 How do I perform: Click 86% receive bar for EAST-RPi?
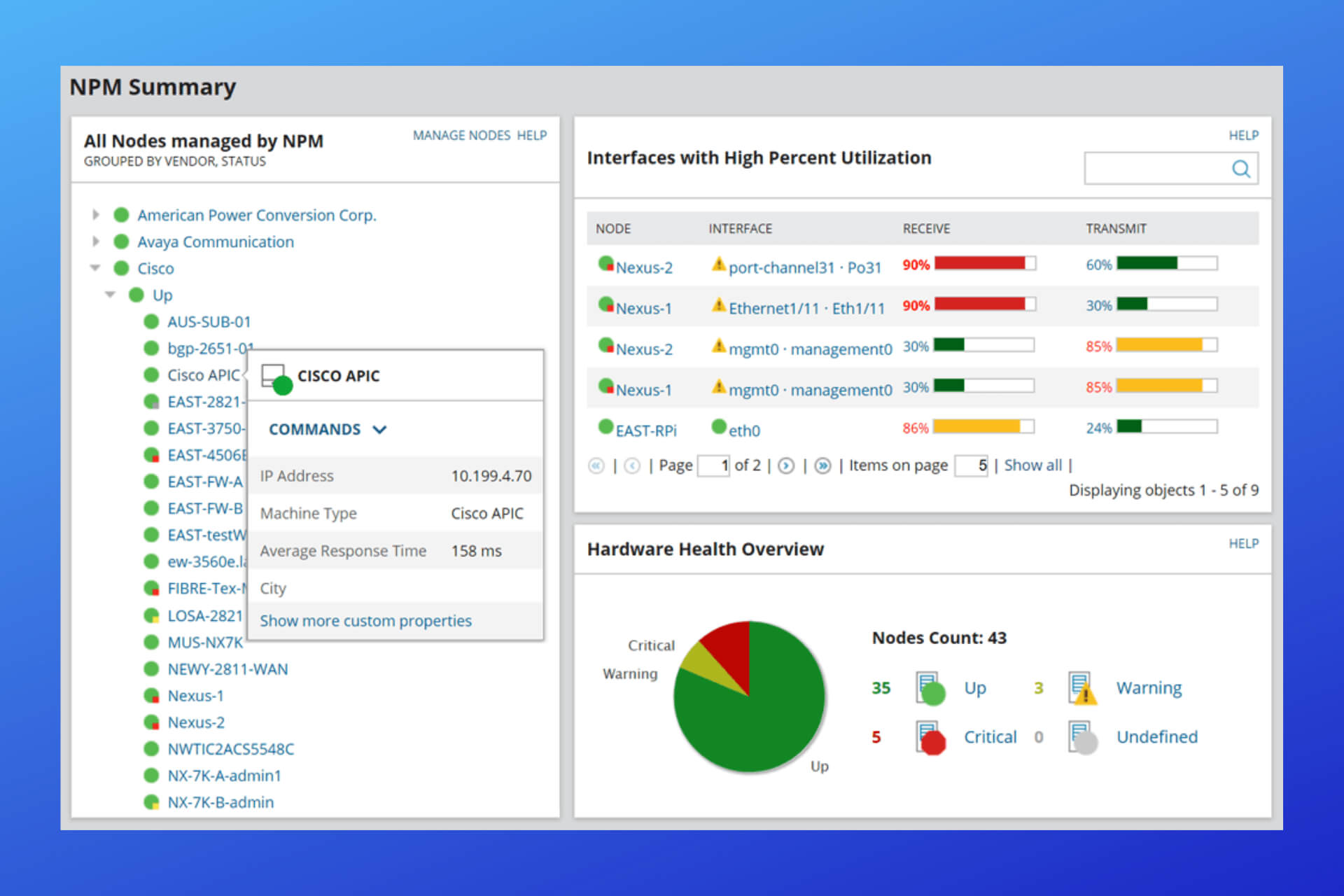coord(983,427)
